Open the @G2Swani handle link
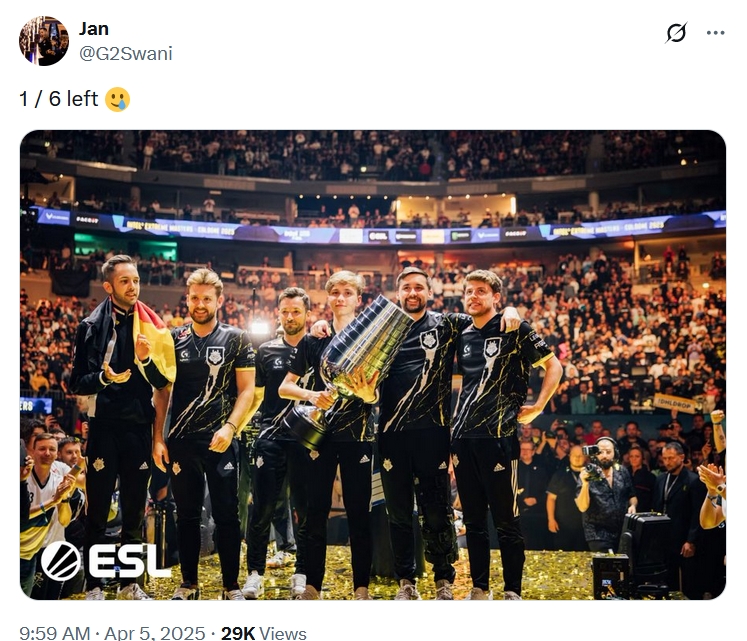 click(126, 54)
